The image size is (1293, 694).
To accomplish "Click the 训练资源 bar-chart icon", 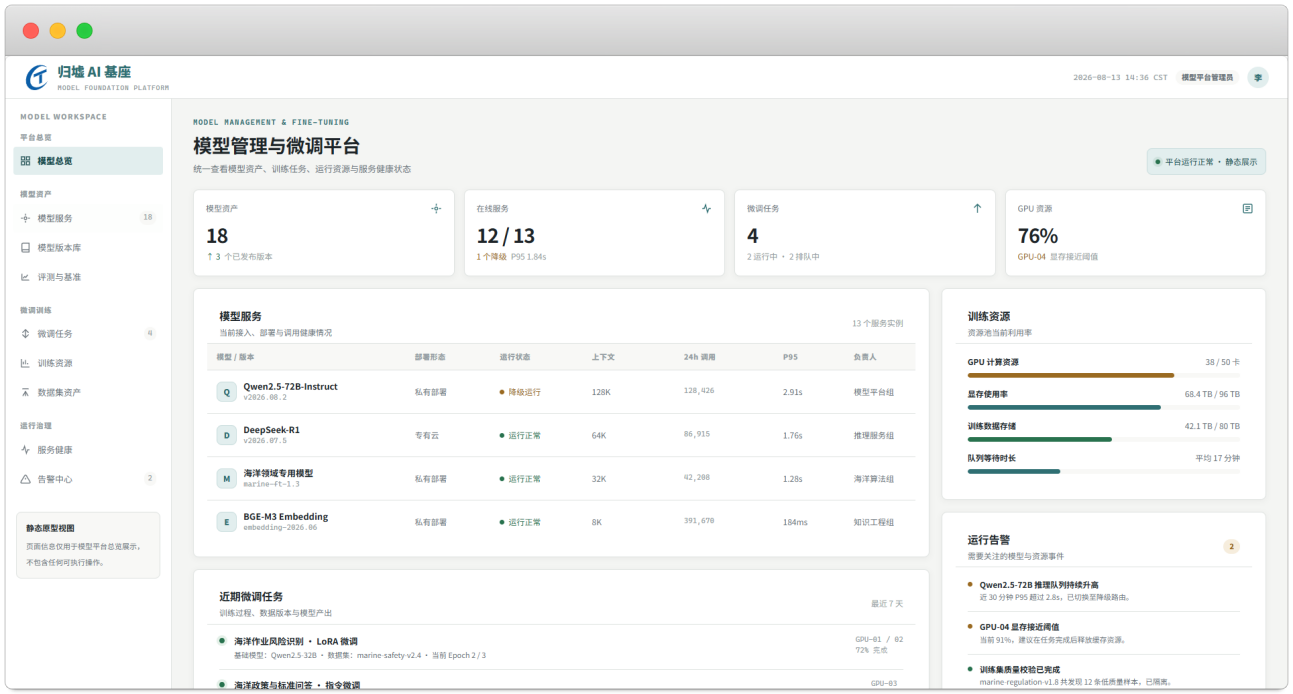I will tap(25, 363).
